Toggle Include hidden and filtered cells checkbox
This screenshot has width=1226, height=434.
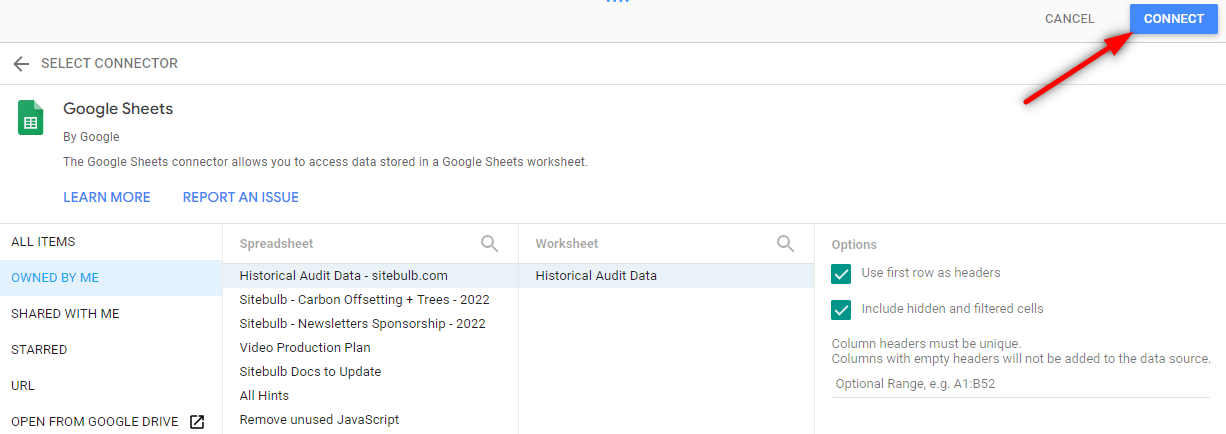[x=841, y=309]
